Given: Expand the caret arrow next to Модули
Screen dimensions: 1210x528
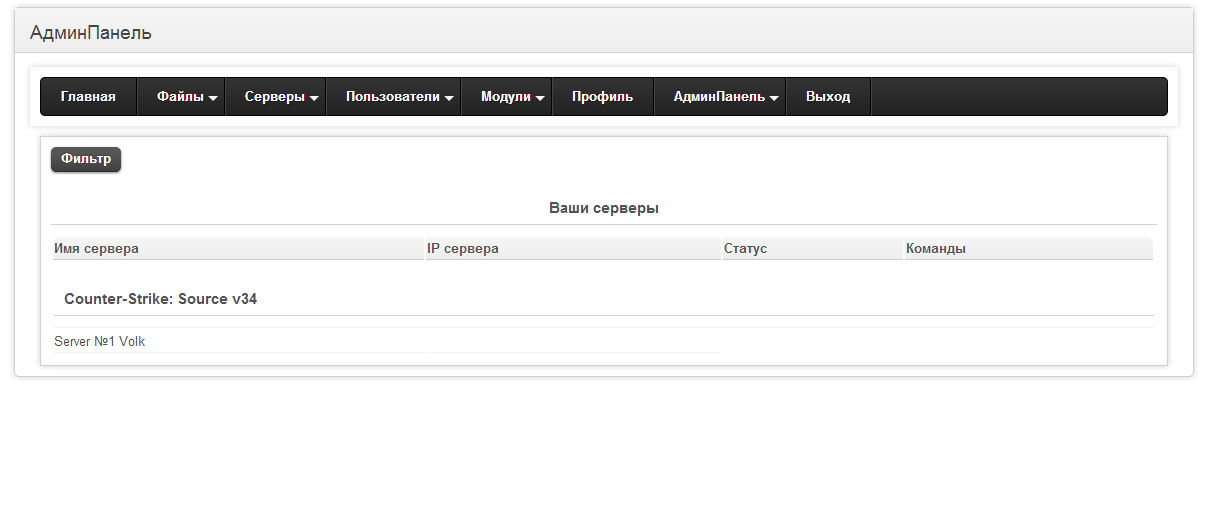Looking at the screenshot, I should tap(540, 98).
